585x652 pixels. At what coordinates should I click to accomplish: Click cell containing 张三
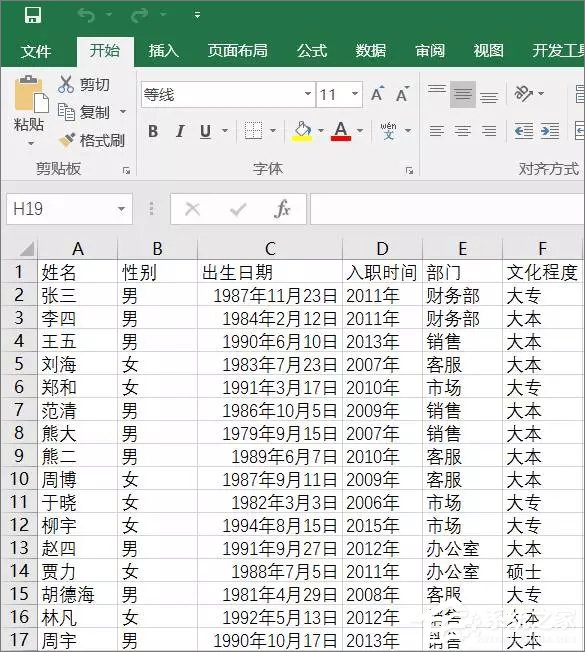78,296
